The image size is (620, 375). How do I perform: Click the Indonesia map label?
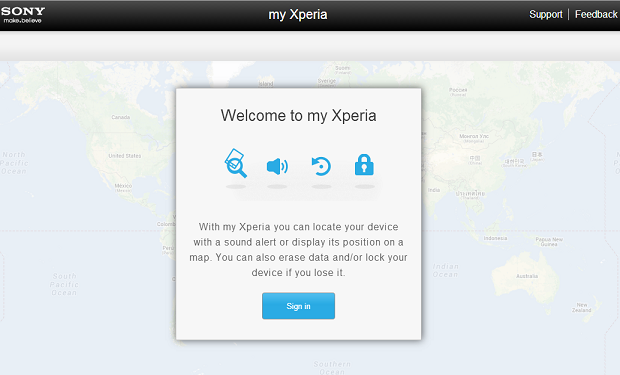pyautogui.click(x=495, y=238)
